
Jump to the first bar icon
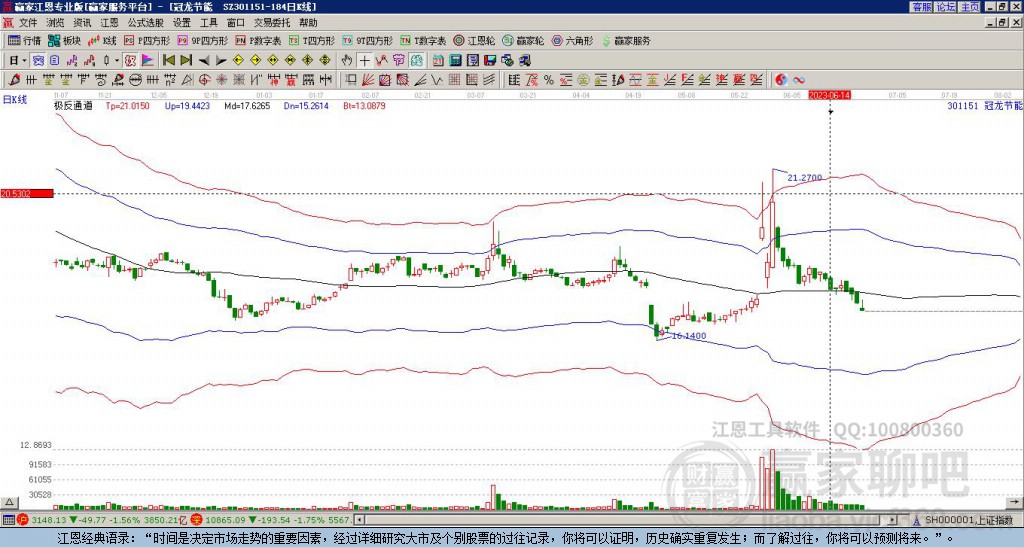(168, 60)
